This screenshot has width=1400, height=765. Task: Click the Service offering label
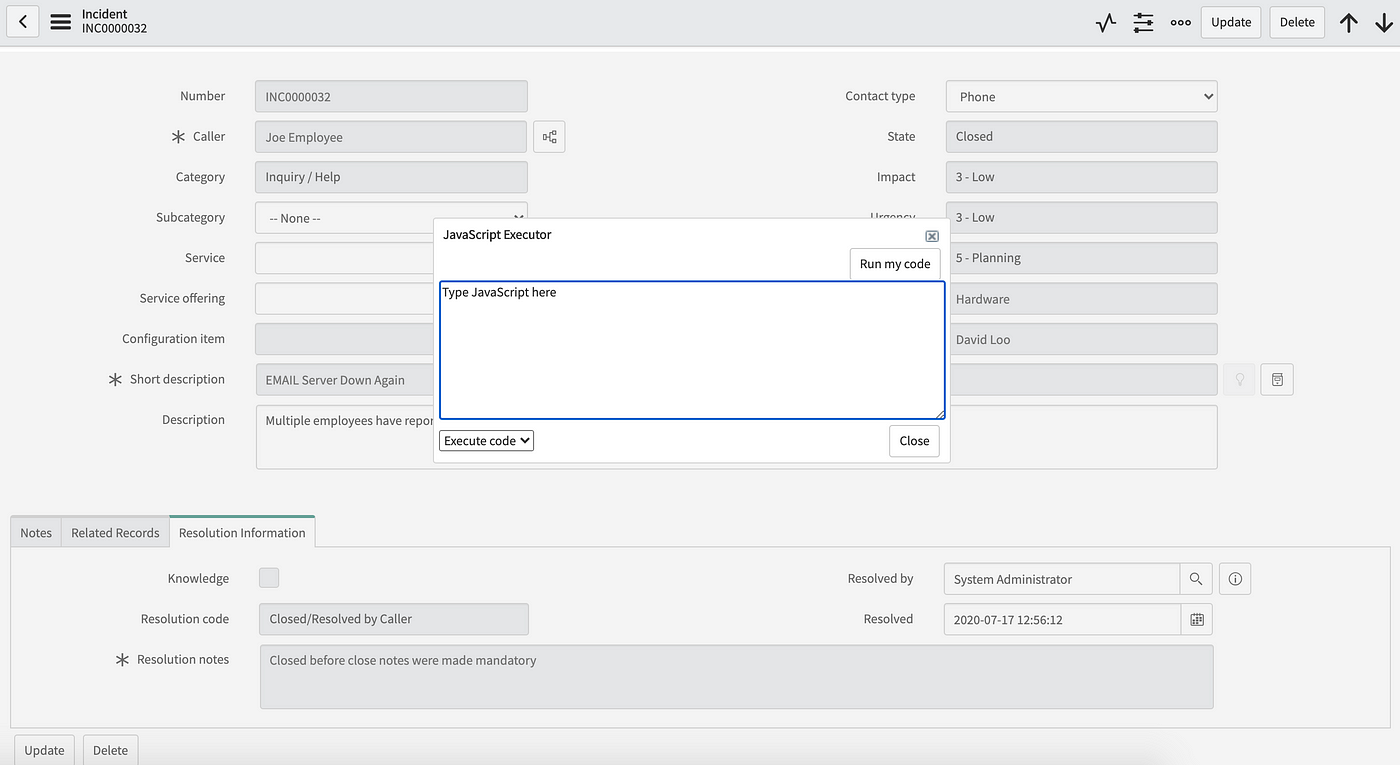pos(182,298)
